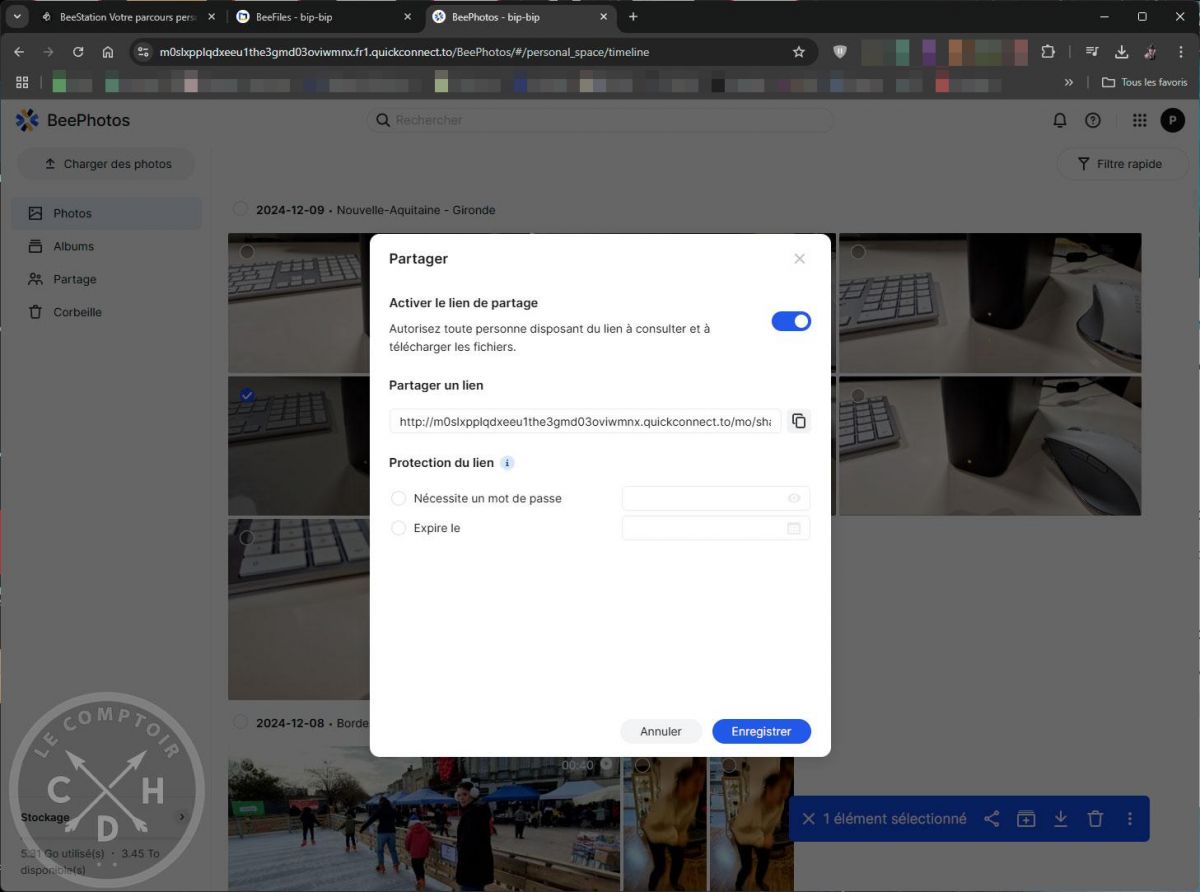The width and height of the screenshot is (1200, 892).
Task: Open the expiry date calendar picker
Action: pos(794,528)
